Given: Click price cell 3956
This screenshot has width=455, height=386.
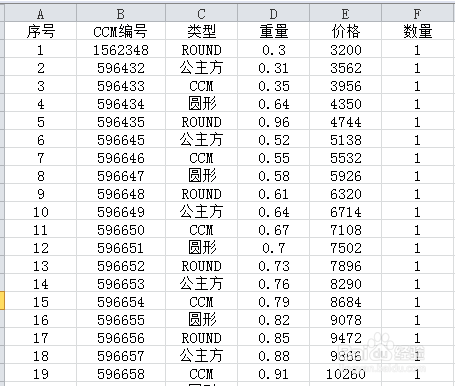Looking at the screenshot, I should click(x=345, y=85).
